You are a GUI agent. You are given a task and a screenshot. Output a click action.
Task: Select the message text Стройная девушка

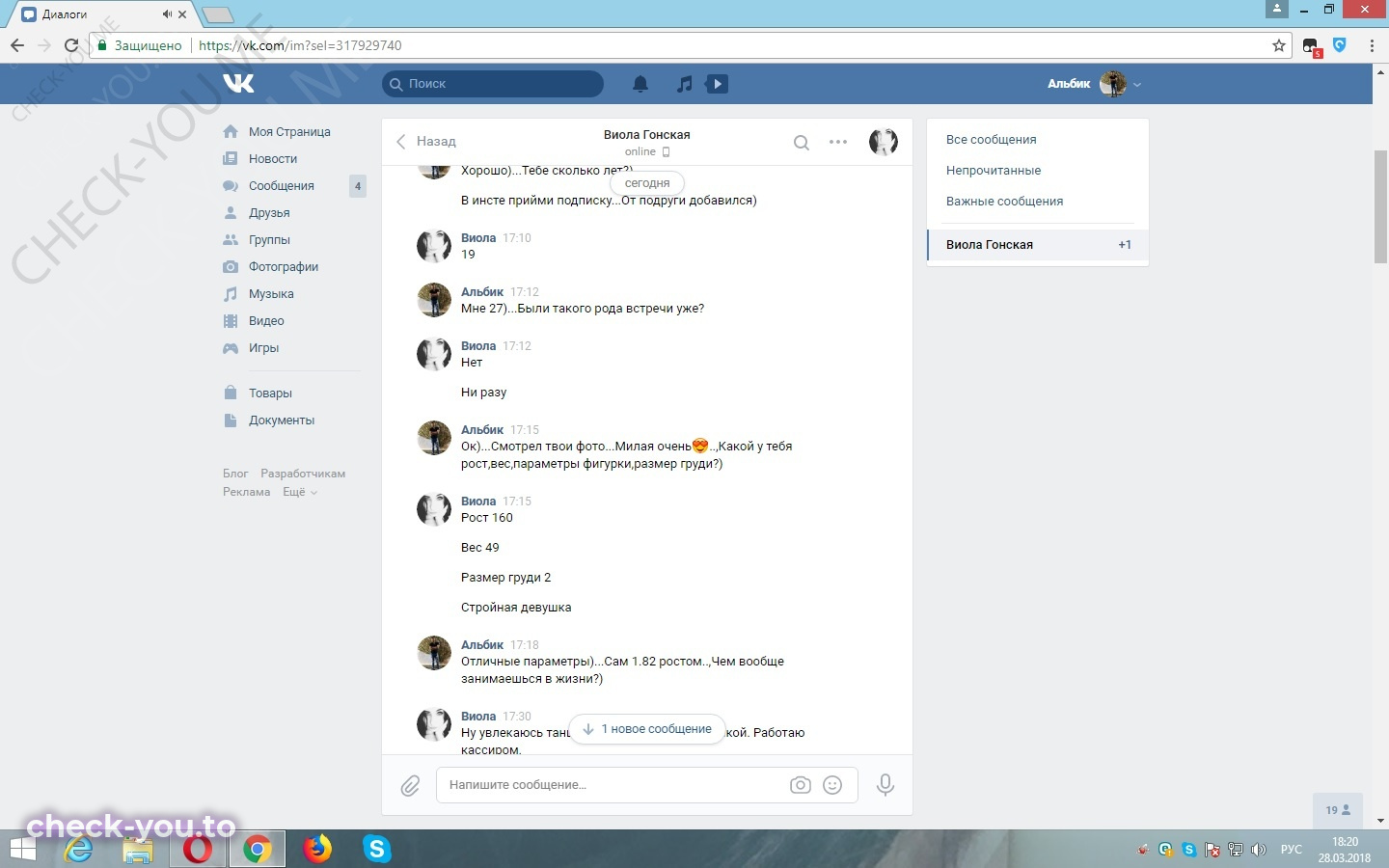516,607
